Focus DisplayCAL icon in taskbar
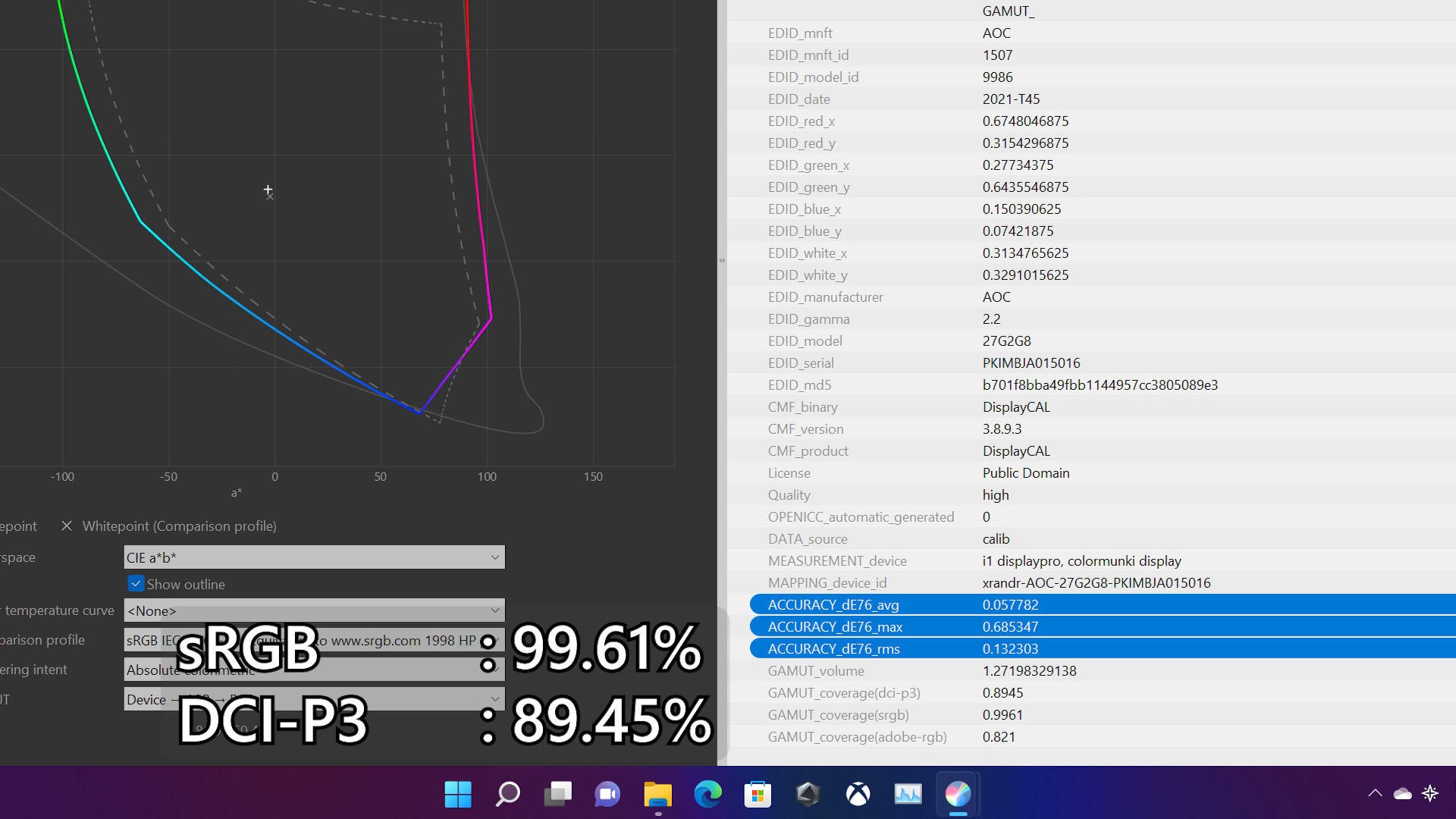 [958, 794]
